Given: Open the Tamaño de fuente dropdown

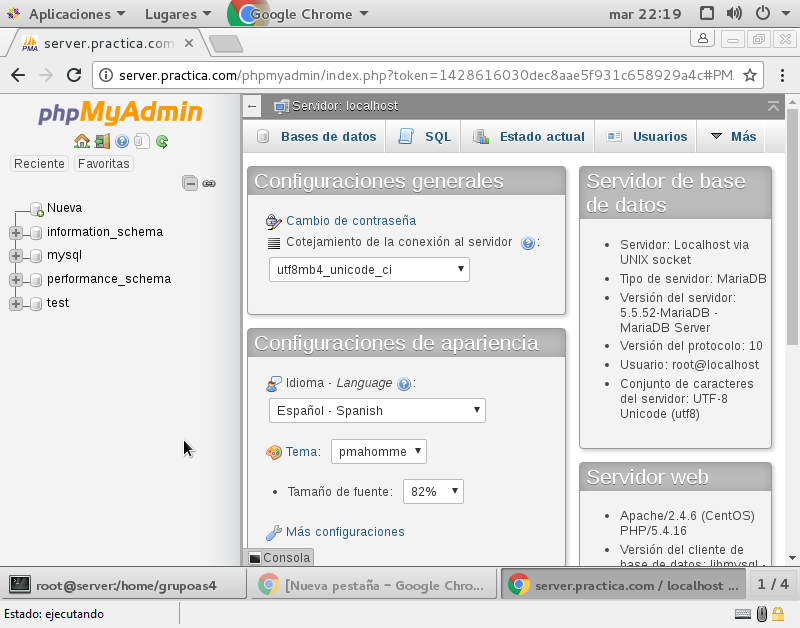Looking at the screenshot, I should (433, 491).
